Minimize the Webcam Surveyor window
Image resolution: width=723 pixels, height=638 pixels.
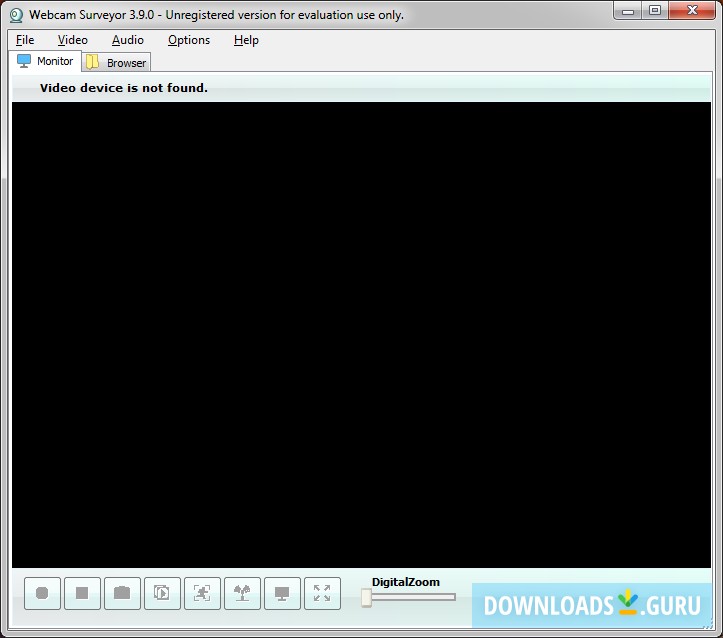click(x=628, y=11)
